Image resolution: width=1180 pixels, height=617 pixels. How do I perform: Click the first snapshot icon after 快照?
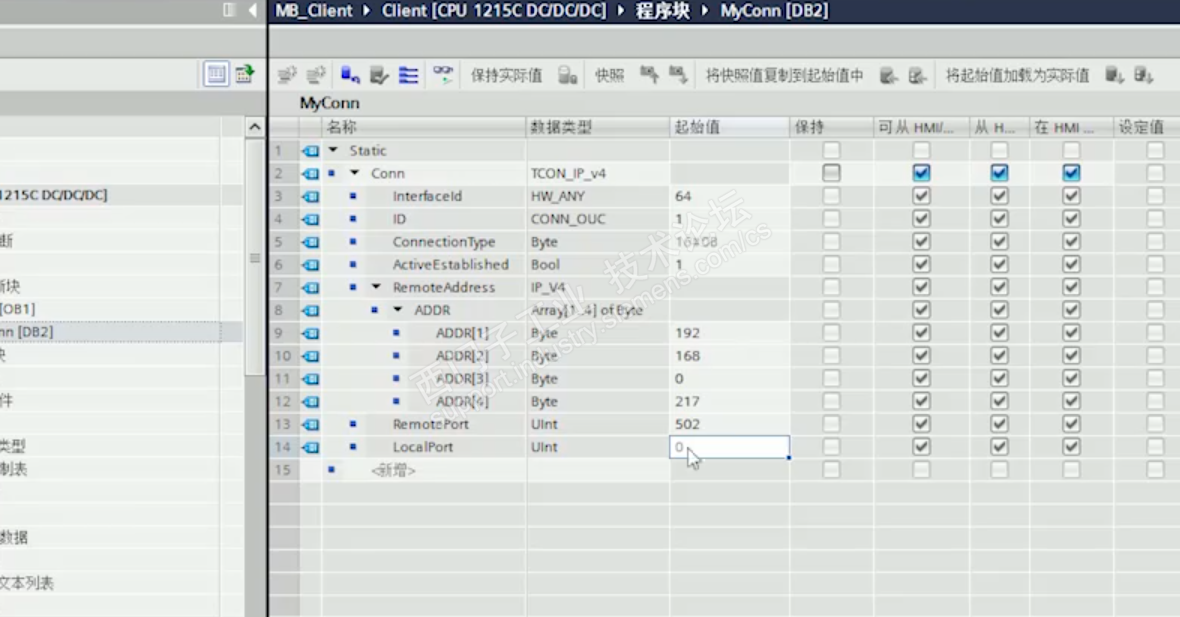point(649,74)
